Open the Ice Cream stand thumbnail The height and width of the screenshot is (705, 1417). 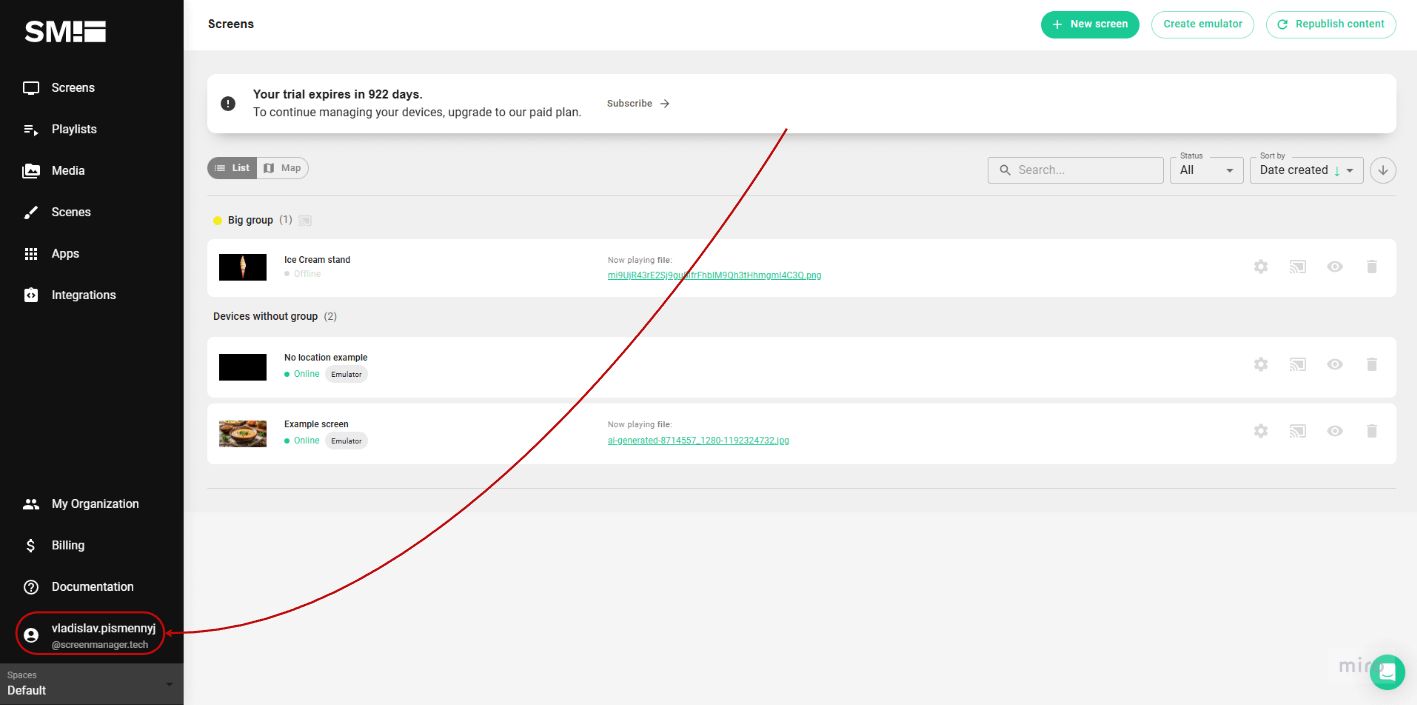[x=243, y=267]
